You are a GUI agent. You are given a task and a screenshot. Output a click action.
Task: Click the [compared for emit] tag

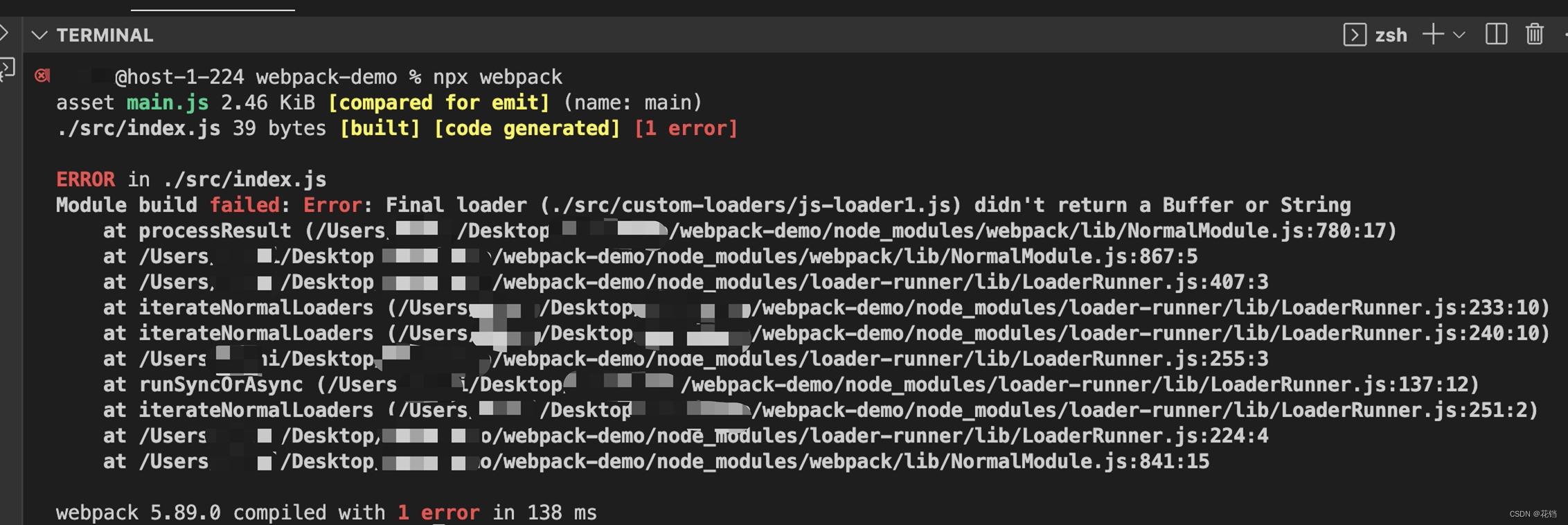438,103
